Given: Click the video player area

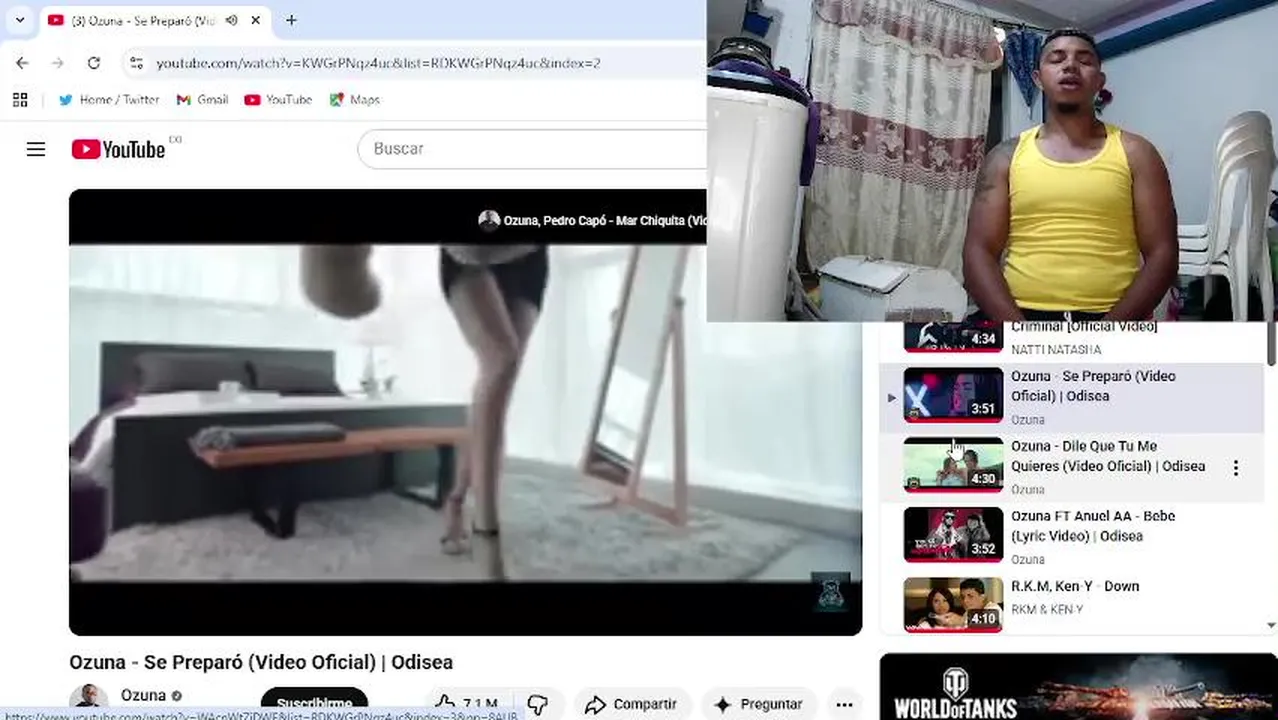Looking at the screenshot, I should coord(465,412).
